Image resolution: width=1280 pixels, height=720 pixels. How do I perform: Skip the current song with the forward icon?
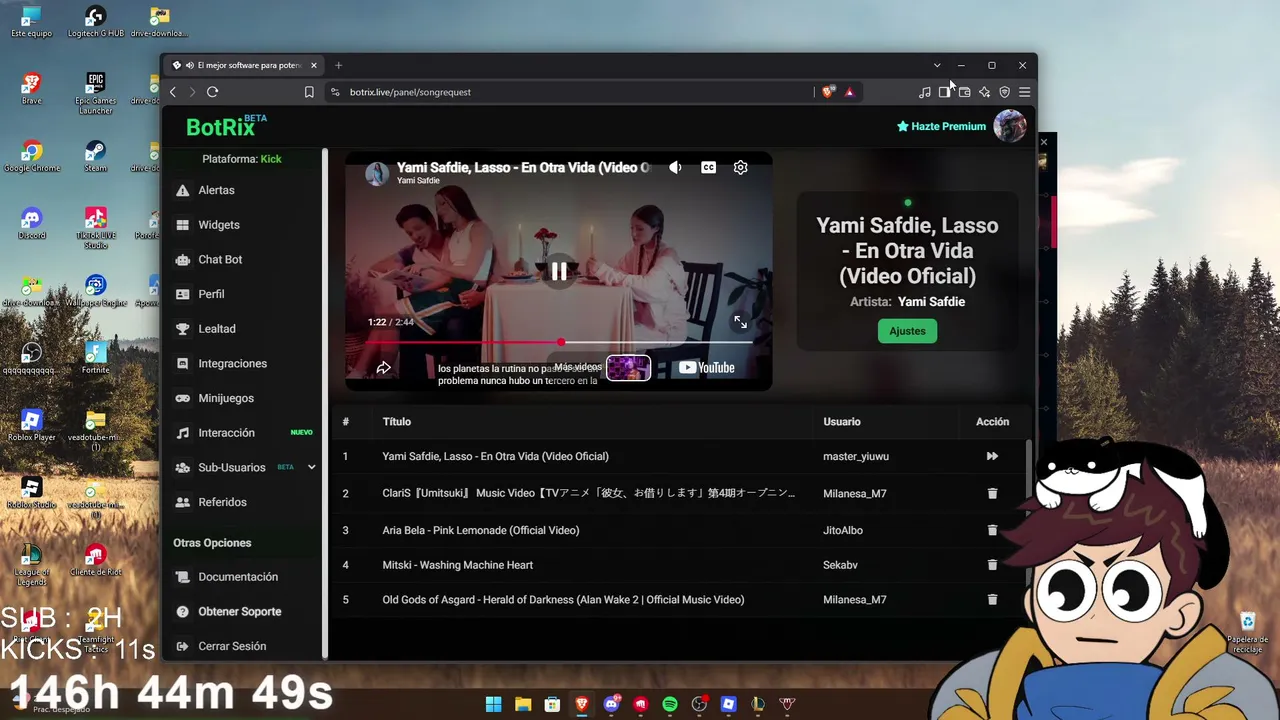992,456
